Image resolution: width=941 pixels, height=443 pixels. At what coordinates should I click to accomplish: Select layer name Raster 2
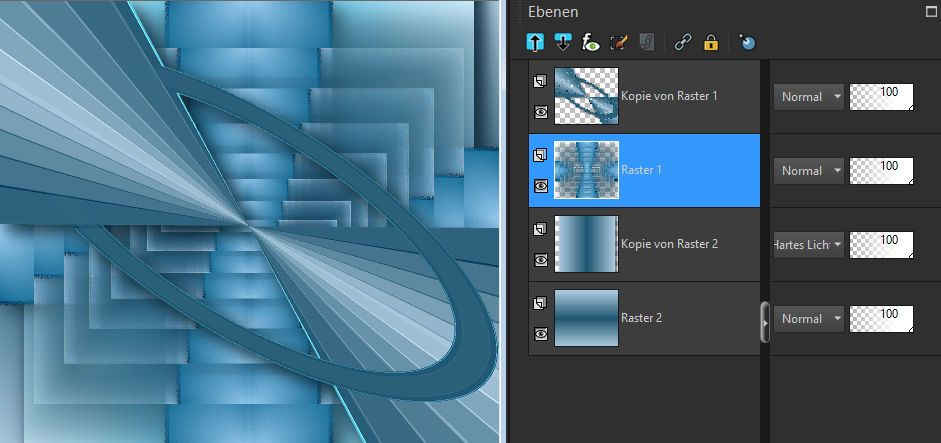tap(642, 318)
